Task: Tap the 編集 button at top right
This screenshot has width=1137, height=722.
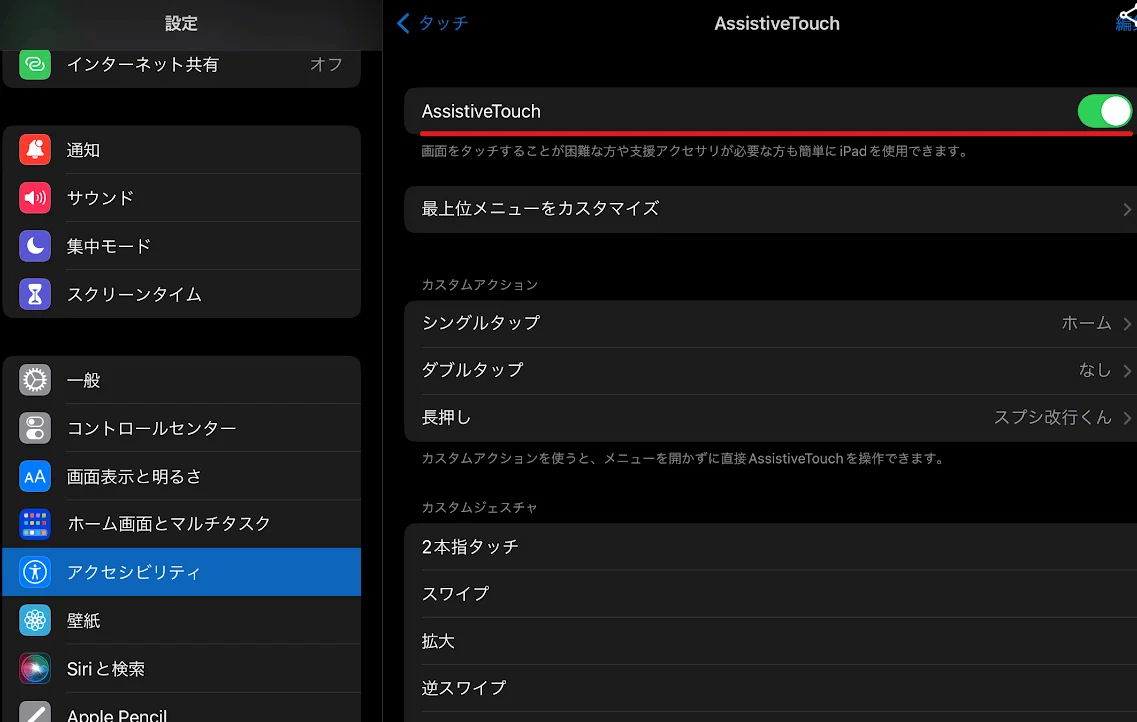Action: [1126, 23]
